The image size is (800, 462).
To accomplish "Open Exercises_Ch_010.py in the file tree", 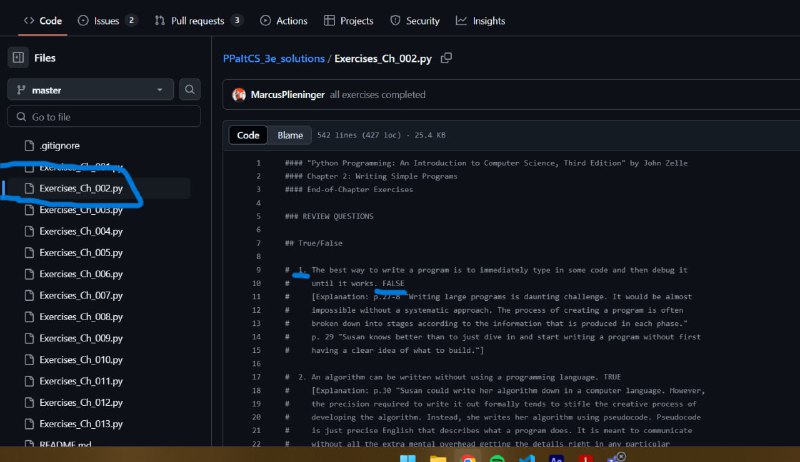I will (x=81, y=360).
